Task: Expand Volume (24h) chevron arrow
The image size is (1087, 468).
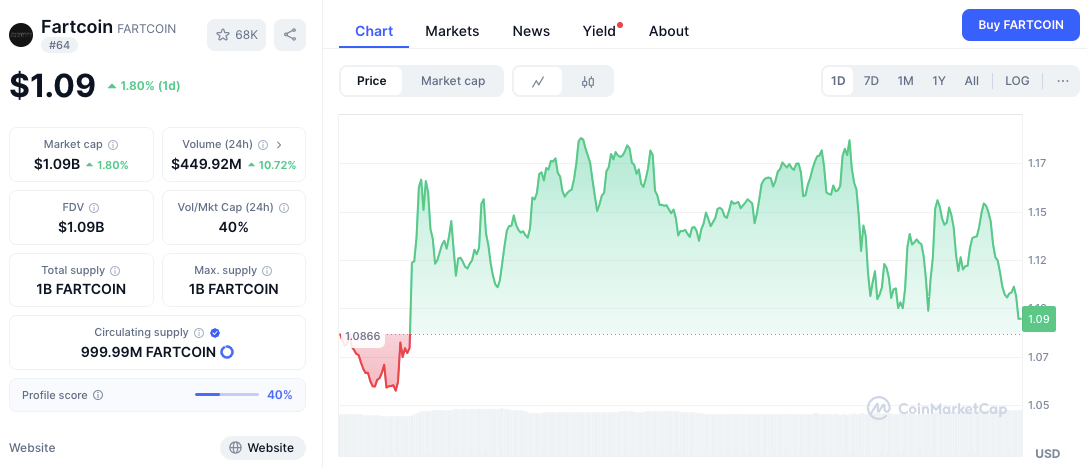Action: coord(279,145)
